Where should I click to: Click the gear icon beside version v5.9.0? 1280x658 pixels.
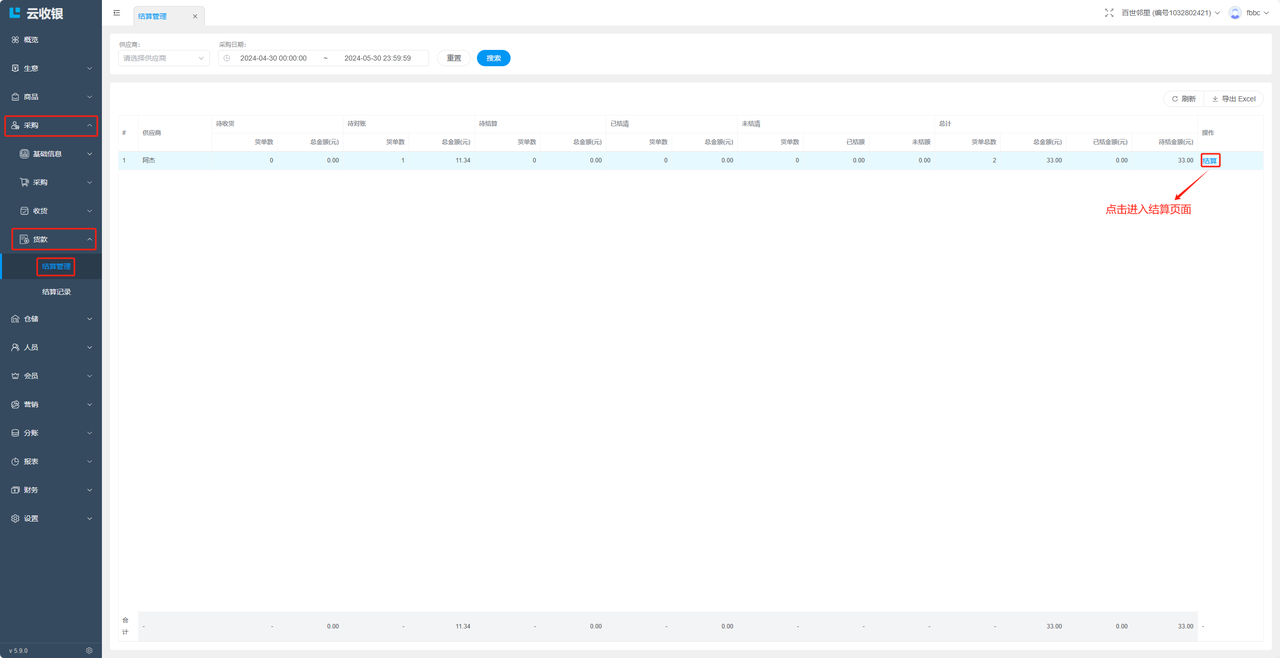click(x=89, y=650)
